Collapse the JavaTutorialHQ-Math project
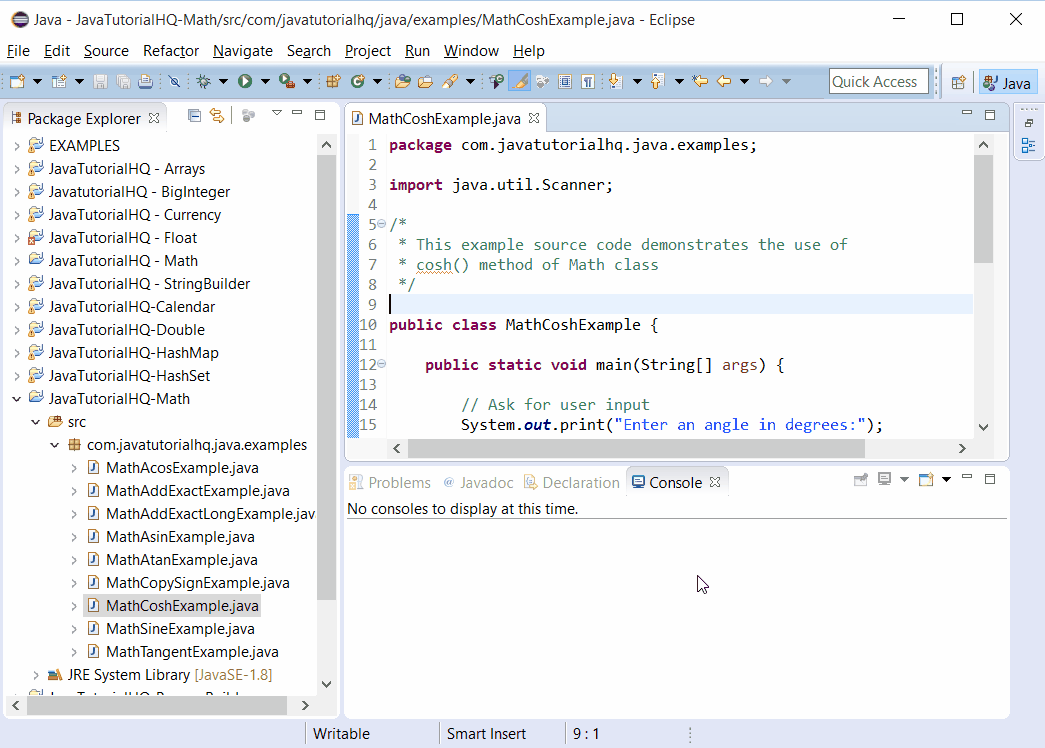1045x748 pixels. click(x=17, y=399)
